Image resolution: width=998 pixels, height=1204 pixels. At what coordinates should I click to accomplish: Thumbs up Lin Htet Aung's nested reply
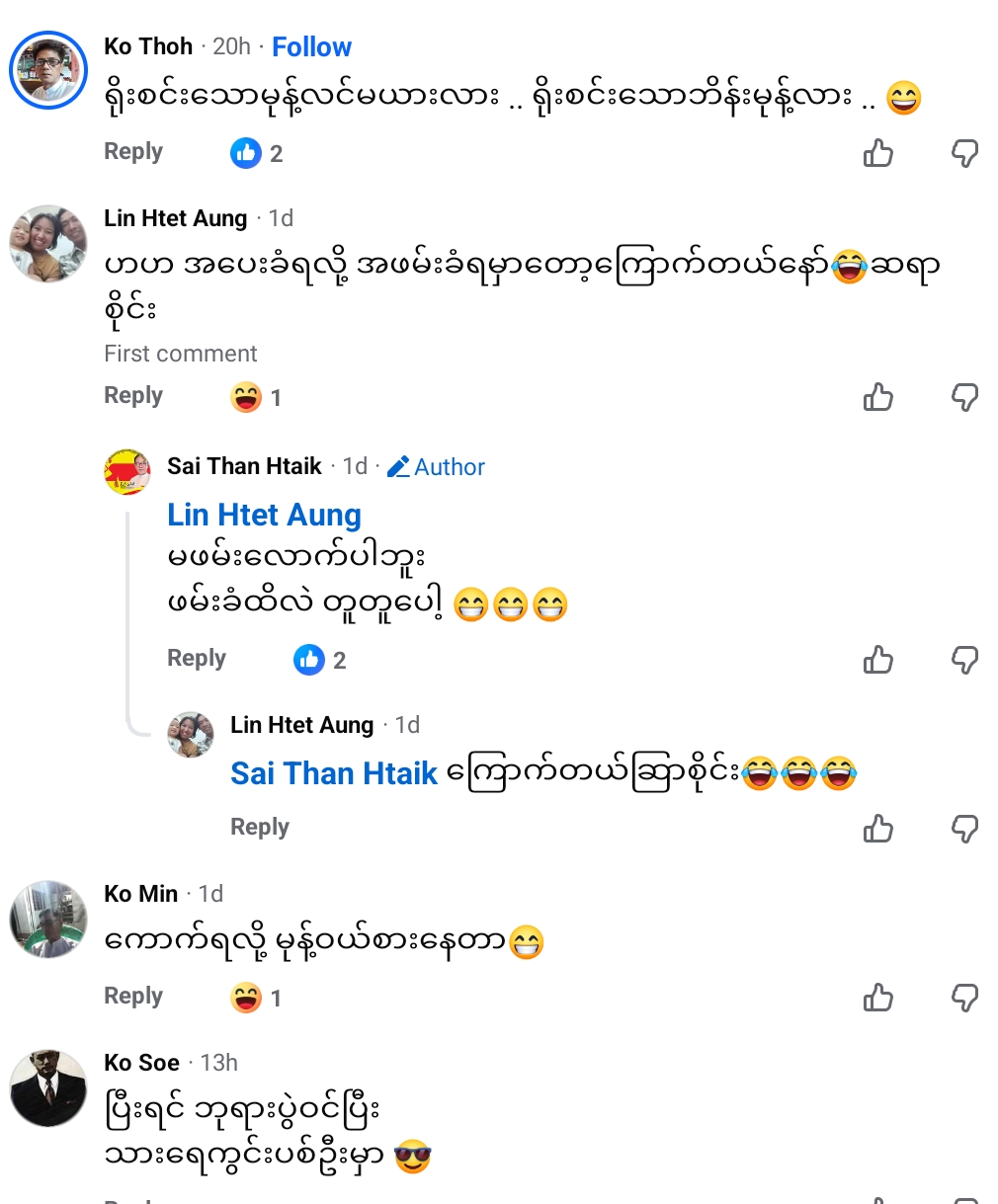pos(877,829)
